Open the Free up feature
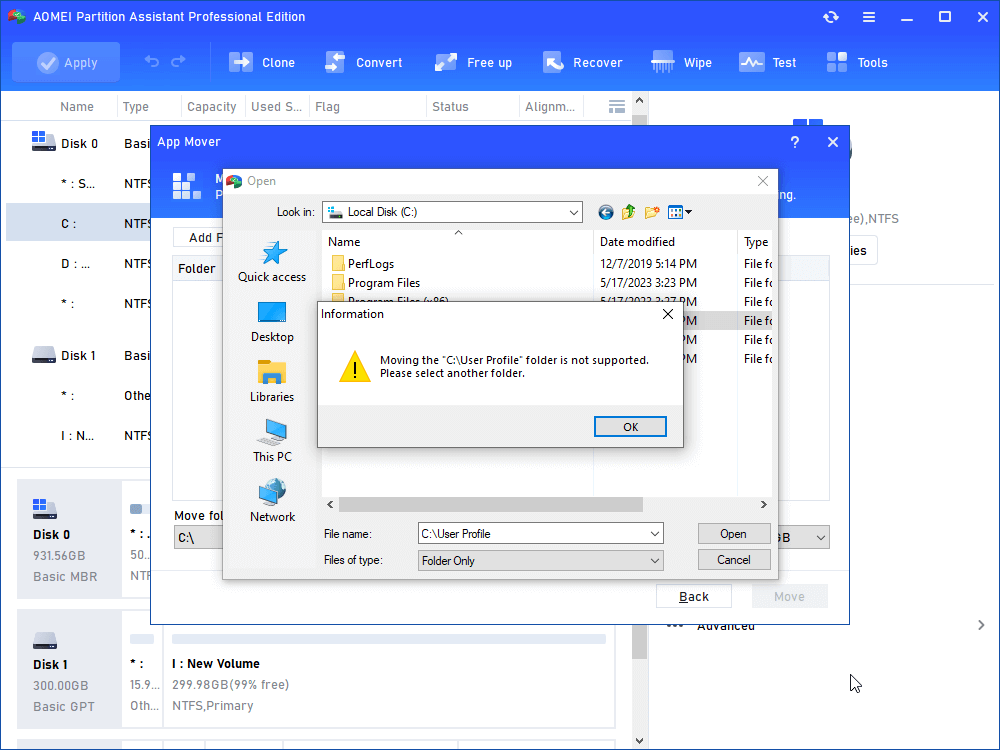This screenshot has width=1000, height=750. coord(473,61)
